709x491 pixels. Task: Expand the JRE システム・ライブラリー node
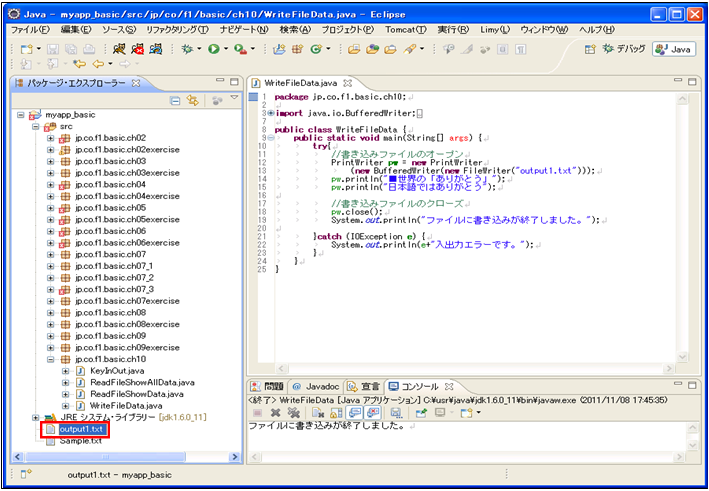coord(36,417)
